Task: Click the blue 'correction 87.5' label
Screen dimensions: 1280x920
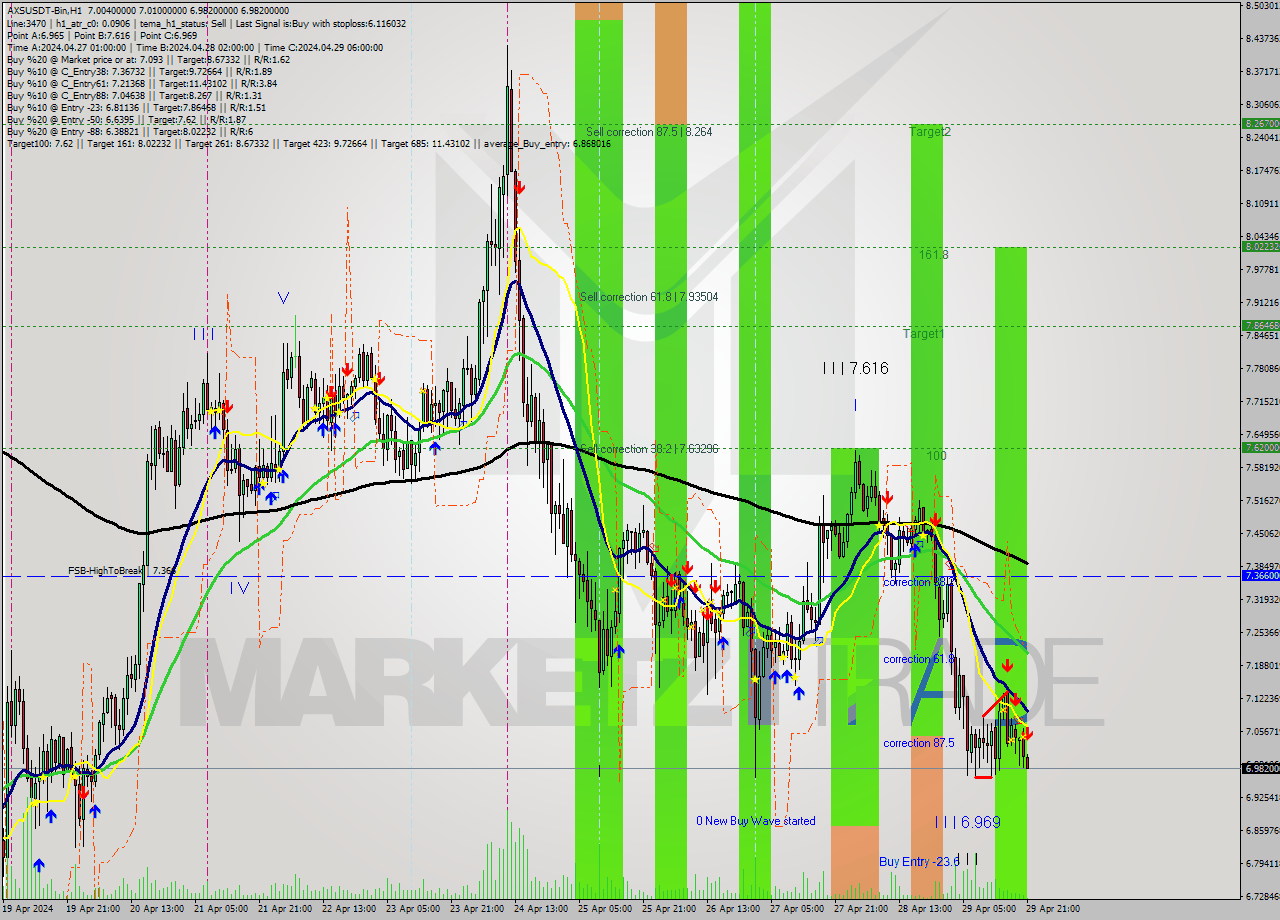Action: 919,743
